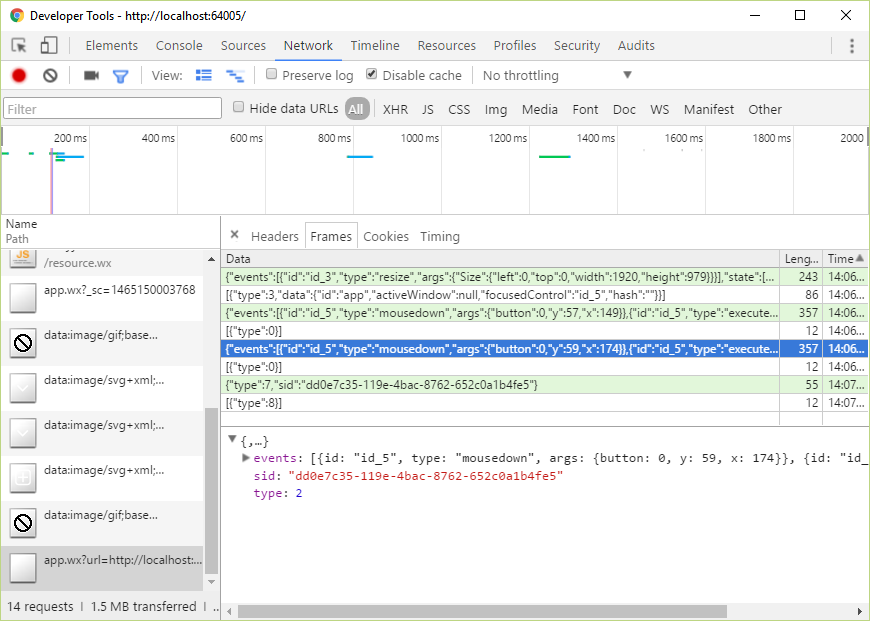Filter requests by Other type
Image resolution: width=870 pixels, height=621 pixels.
pos(765,109)
